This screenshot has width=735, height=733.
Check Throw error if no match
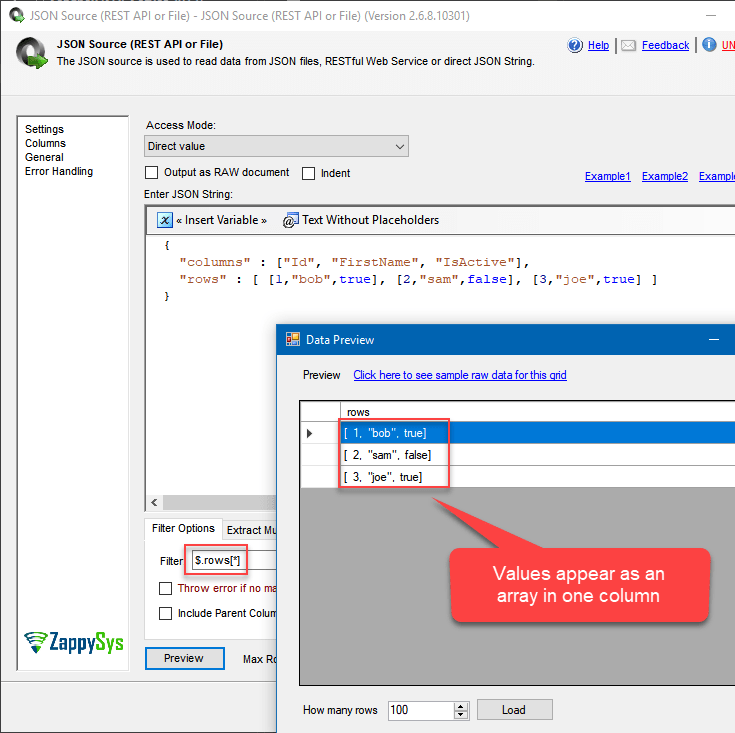[x=165, y=588]
